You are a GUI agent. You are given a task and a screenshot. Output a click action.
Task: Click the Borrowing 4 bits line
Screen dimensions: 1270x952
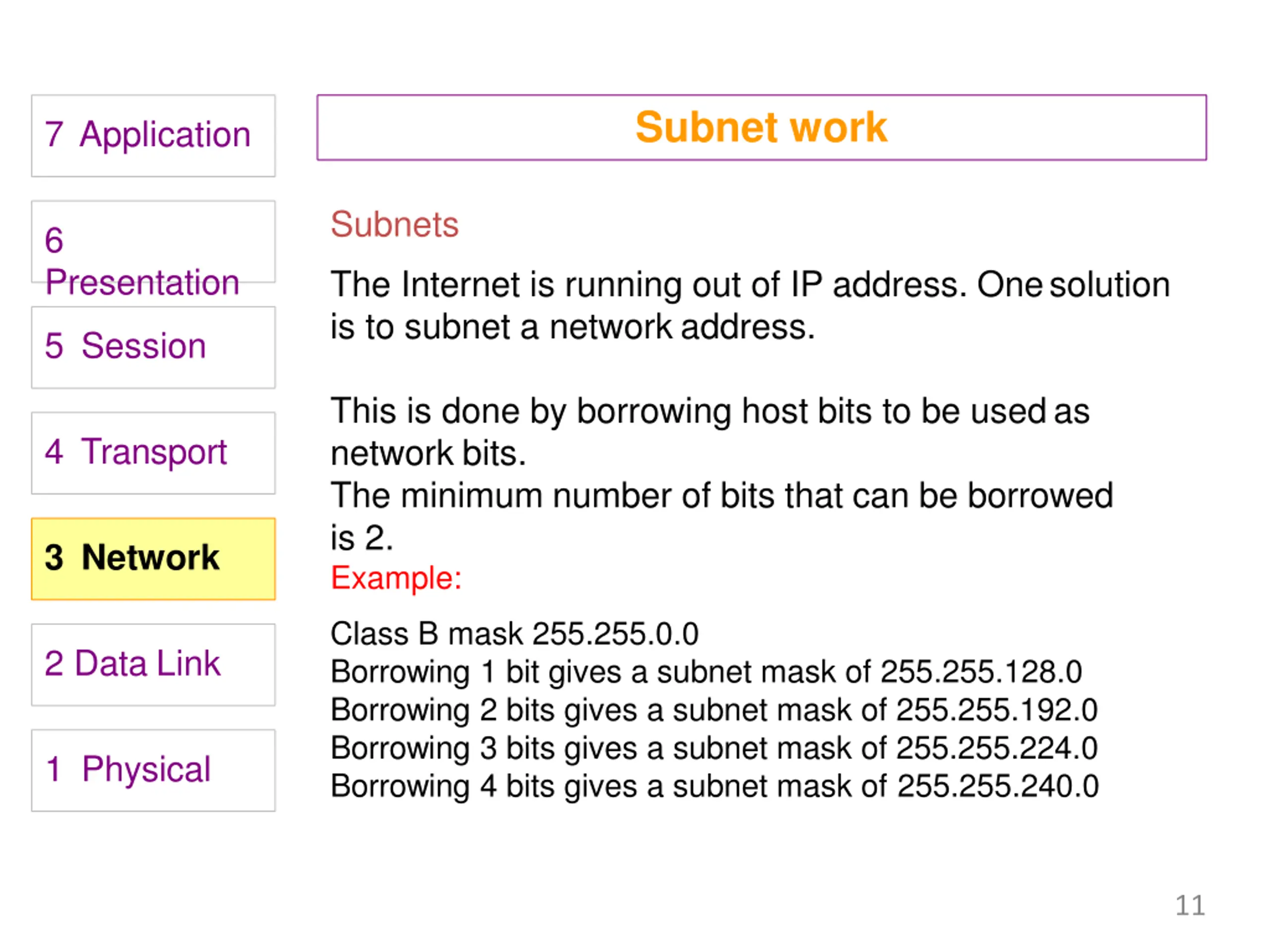pyautogui.click(x=715, y=787)
